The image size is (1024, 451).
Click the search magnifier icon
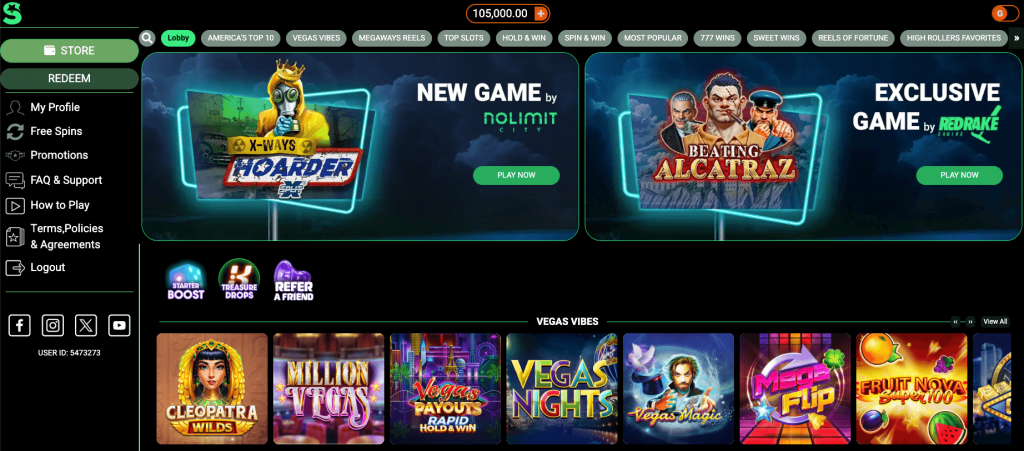pyautogui.click(x=148, y=38)
